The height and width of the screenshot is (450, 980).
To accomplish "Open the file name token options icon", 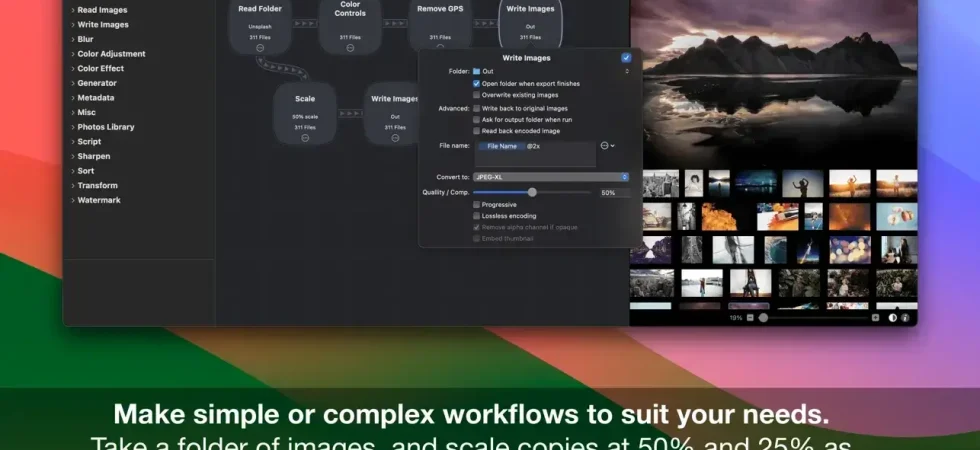I will [607, 146].
